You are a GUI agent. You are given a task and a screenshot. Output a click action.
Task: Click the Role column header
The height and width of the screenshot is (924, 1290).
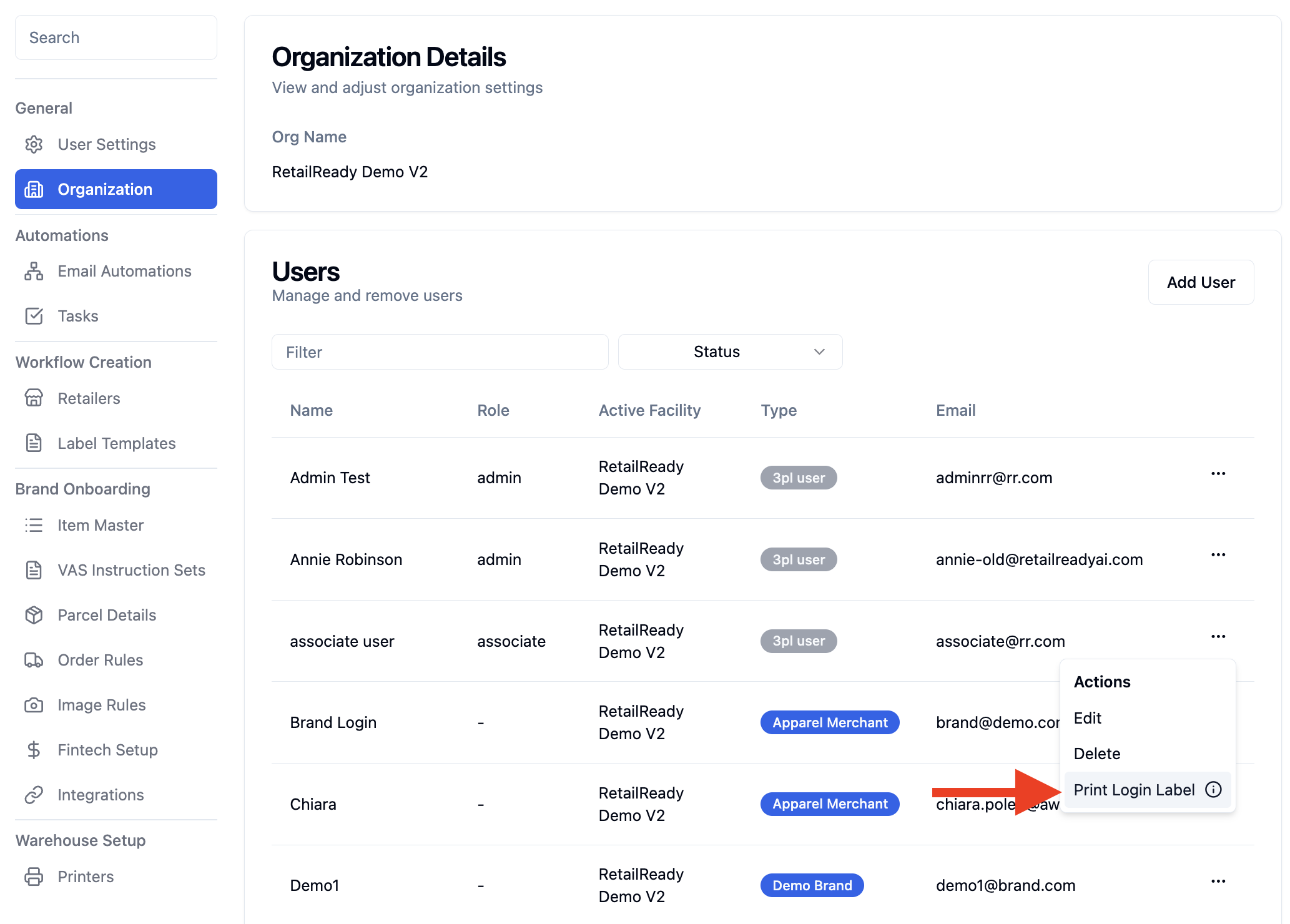tap(493, 410)
